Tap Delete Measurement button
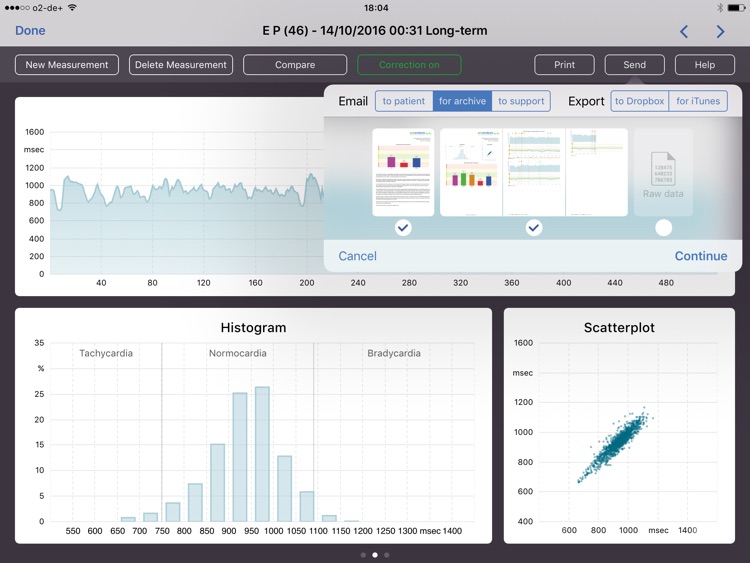Image resolution: width=750 pixels, height=563 pixels. (181, 65)
